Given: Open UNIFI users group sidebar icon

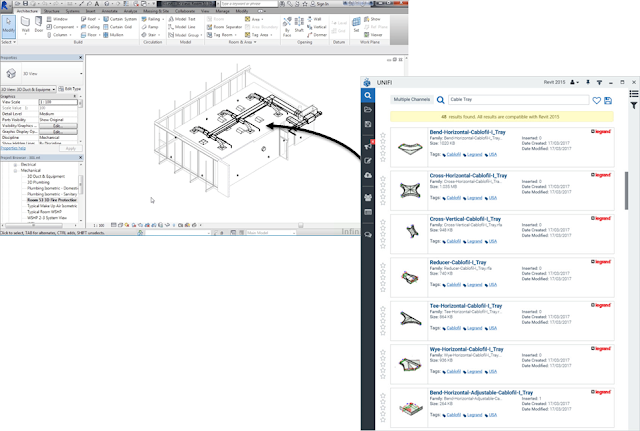Looking at the screenshot, I should tap(368, 198).
